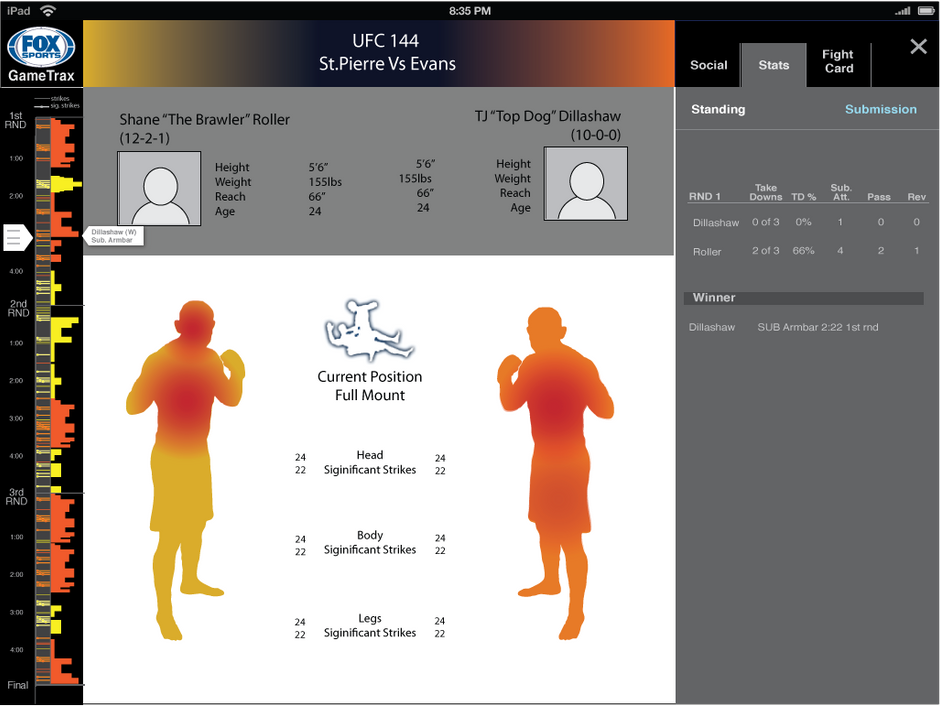Select Legs Significant Strikes label

pyautogui.click(x=370, y=625)
